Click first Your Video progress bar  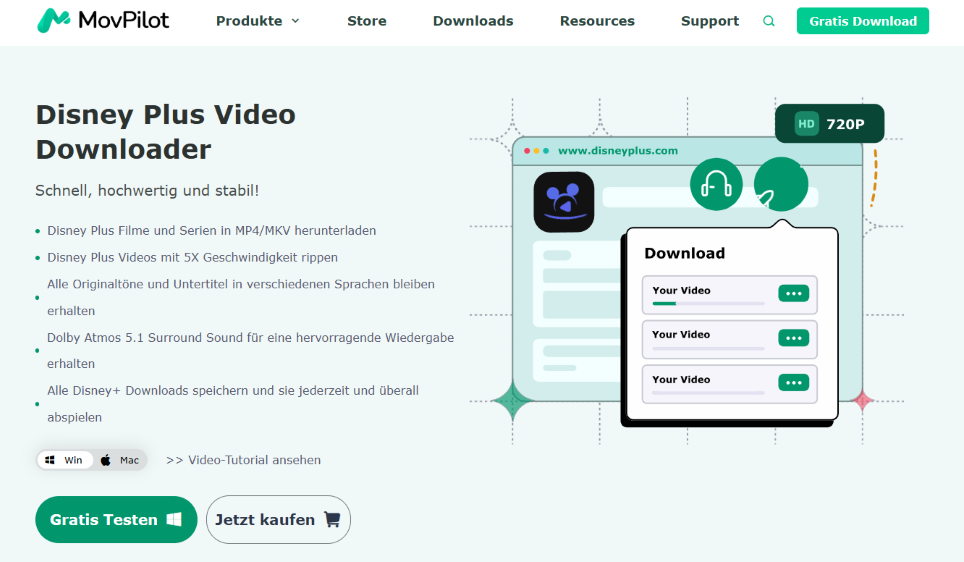click(x=708, y=303)
